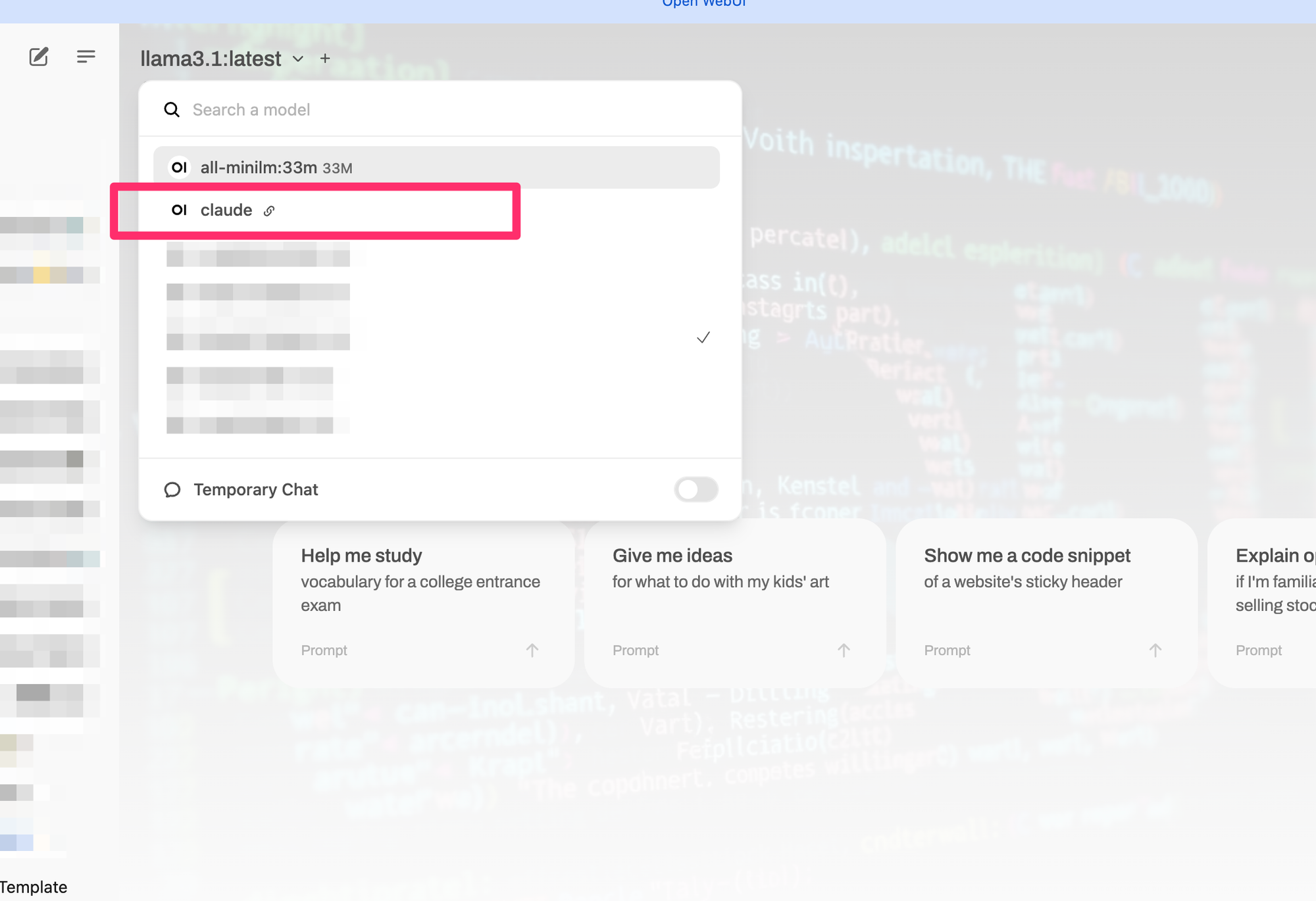Select the claude model entry

coord(226,210)
